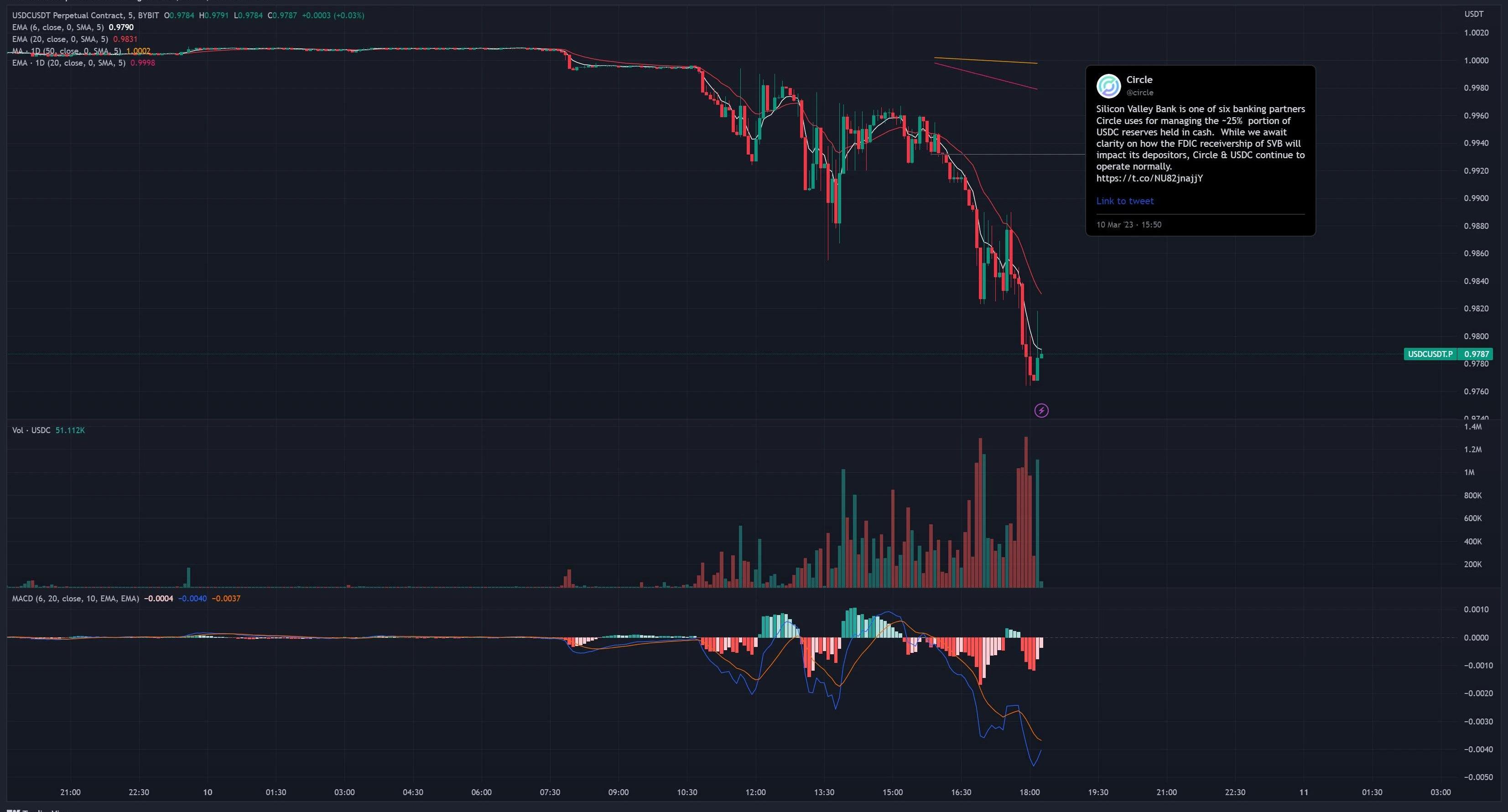Click the purple lightning bolt icon below the candles
The width and height of the screenshot is (1508, 812).
tap(1041, 411)
